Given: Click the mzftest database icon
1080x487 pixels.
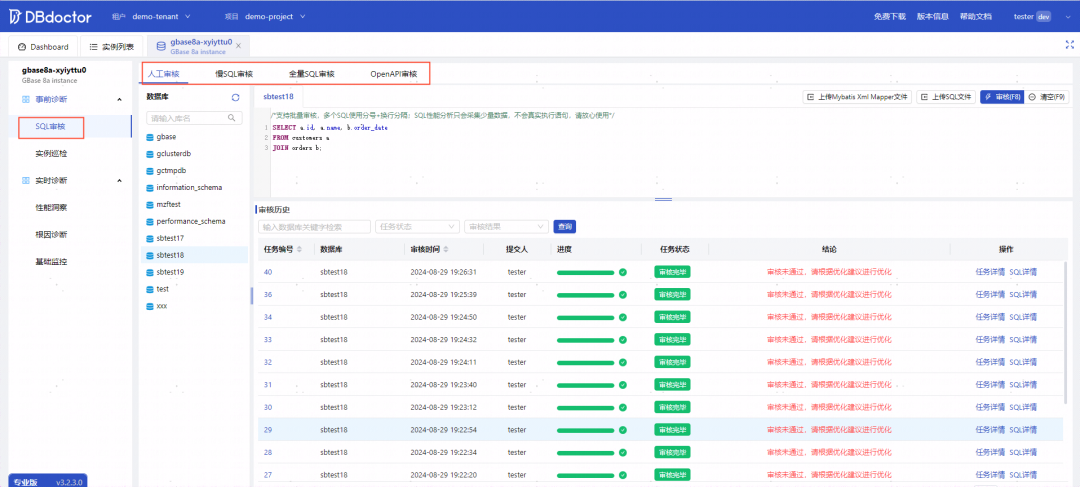Looking at the screenshot, I should [x=150, y=205].
